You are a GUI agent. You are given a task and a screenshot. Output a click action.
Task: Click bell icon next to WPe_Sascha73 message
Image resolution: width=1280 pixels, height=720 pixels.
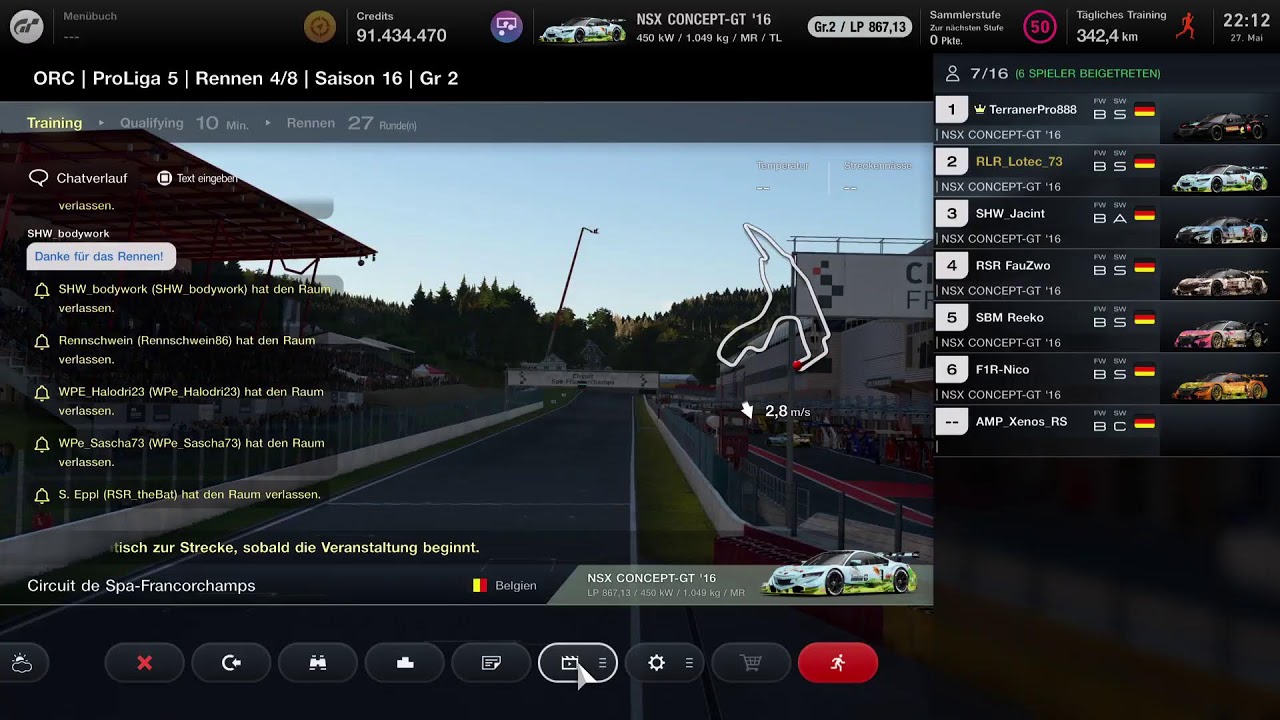(x=41, y=444)
